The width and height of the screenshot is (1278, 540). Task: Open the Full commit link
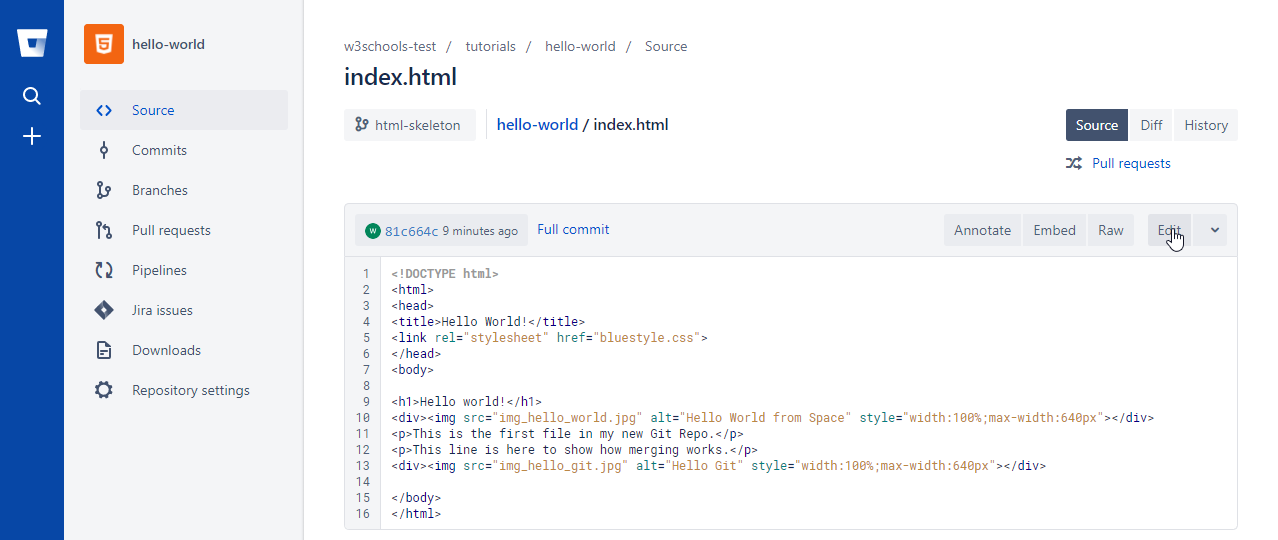[573, 229]
